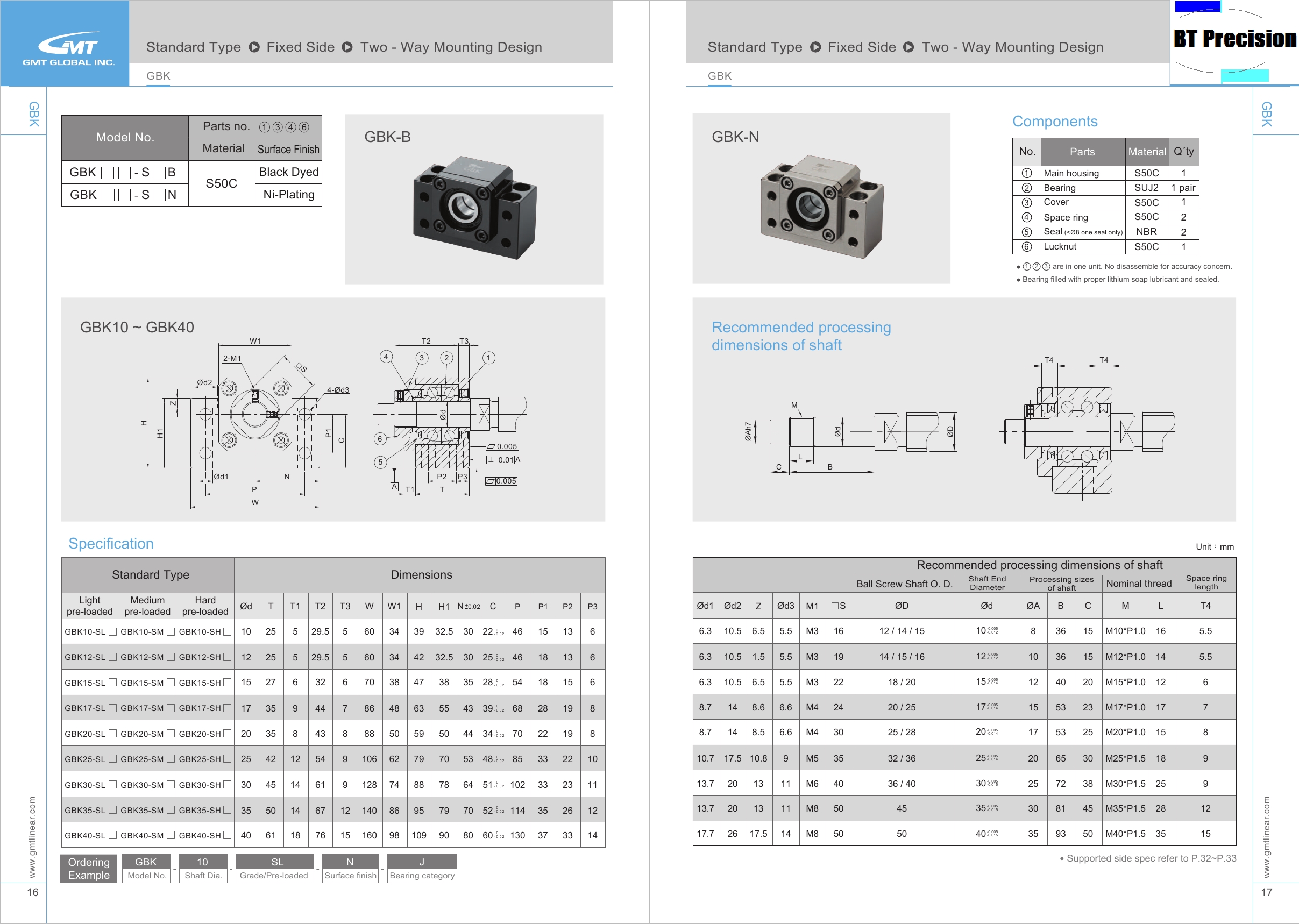
Task: Click the GMT Global Inc. logo
Action: [68, 48]
